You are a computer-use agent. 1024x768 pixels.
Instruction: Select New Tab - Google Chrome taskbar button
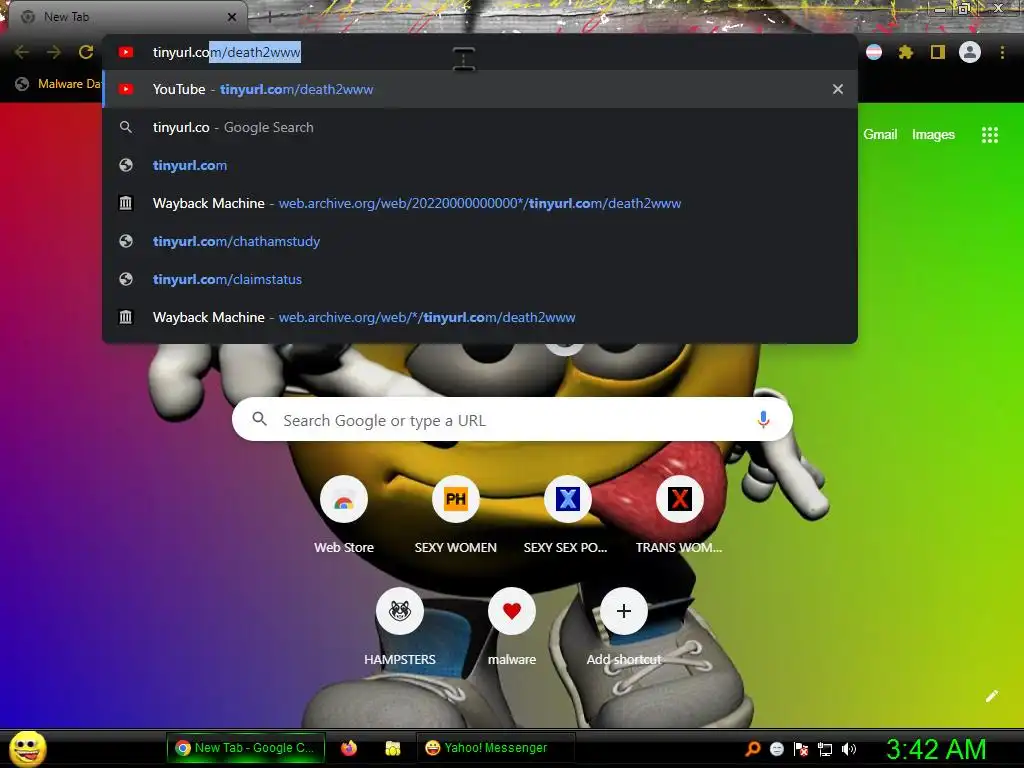coord(246,748)
